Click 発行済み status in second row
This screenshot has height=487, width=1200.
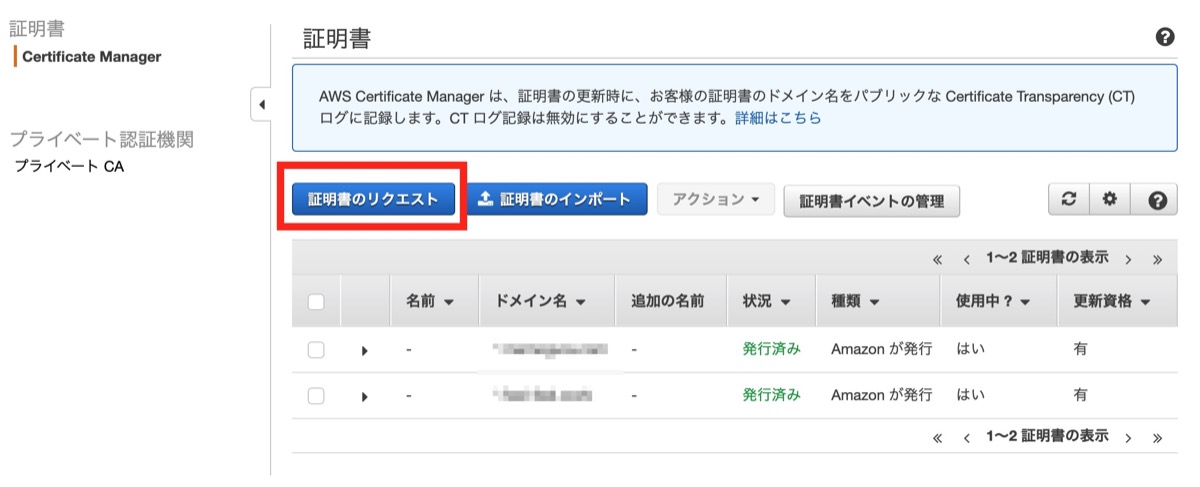point(771,395)
